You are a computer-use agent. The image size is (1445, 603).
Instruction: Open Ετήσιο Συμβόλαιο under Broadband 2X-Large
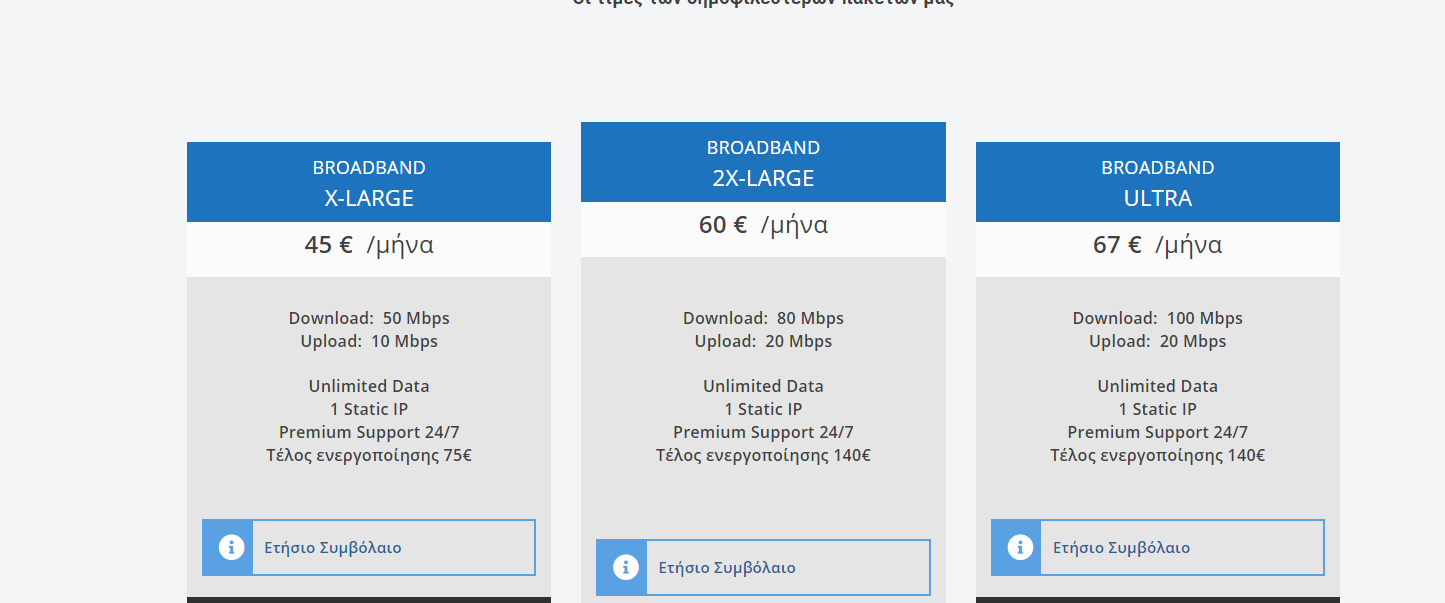click(x=763, y=567)
